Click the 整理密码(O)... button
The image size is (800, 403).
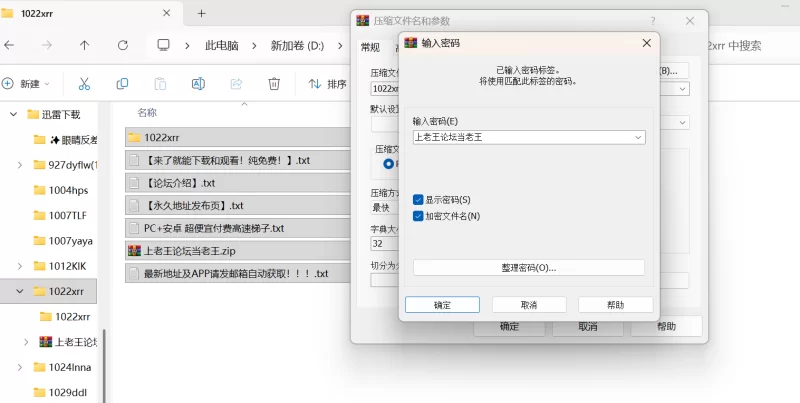[x=528, y=268]
